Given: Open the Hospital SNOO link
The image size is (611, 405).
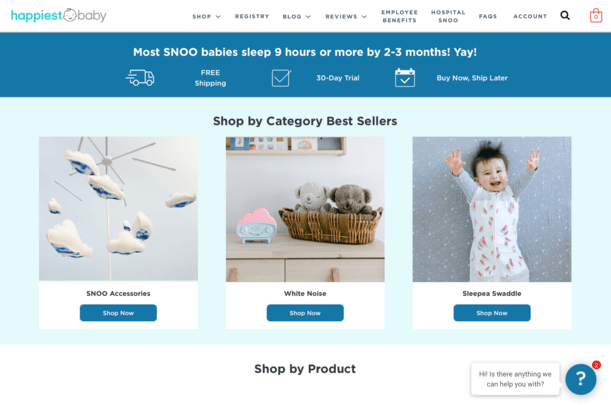Looking at the screenshot, I should click(x=448, y=16).
